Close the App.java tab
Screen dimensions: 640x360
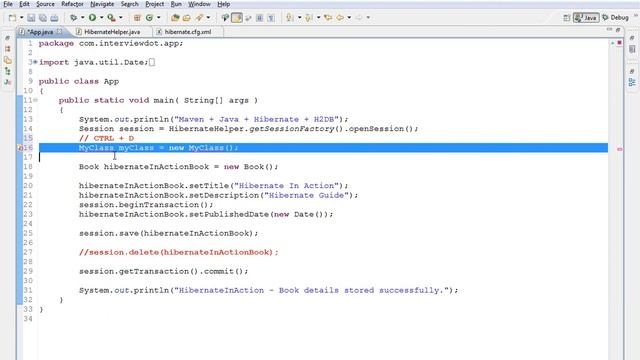[x=60, y=31]
